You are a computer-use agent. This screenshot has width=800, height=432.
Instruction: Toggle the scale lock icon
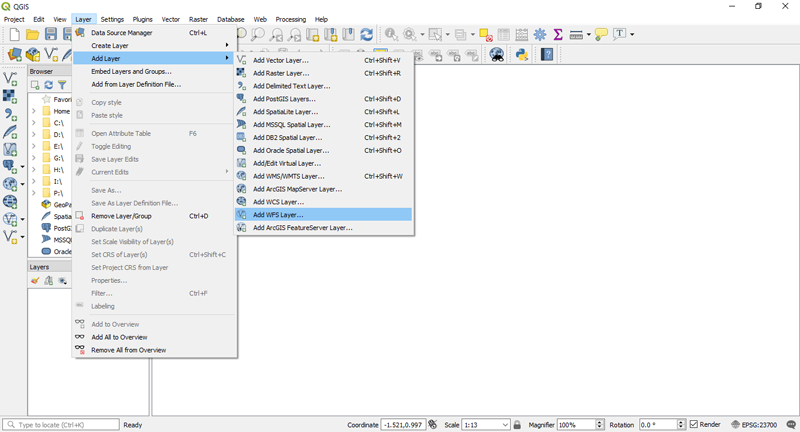[x=517, y=424]
